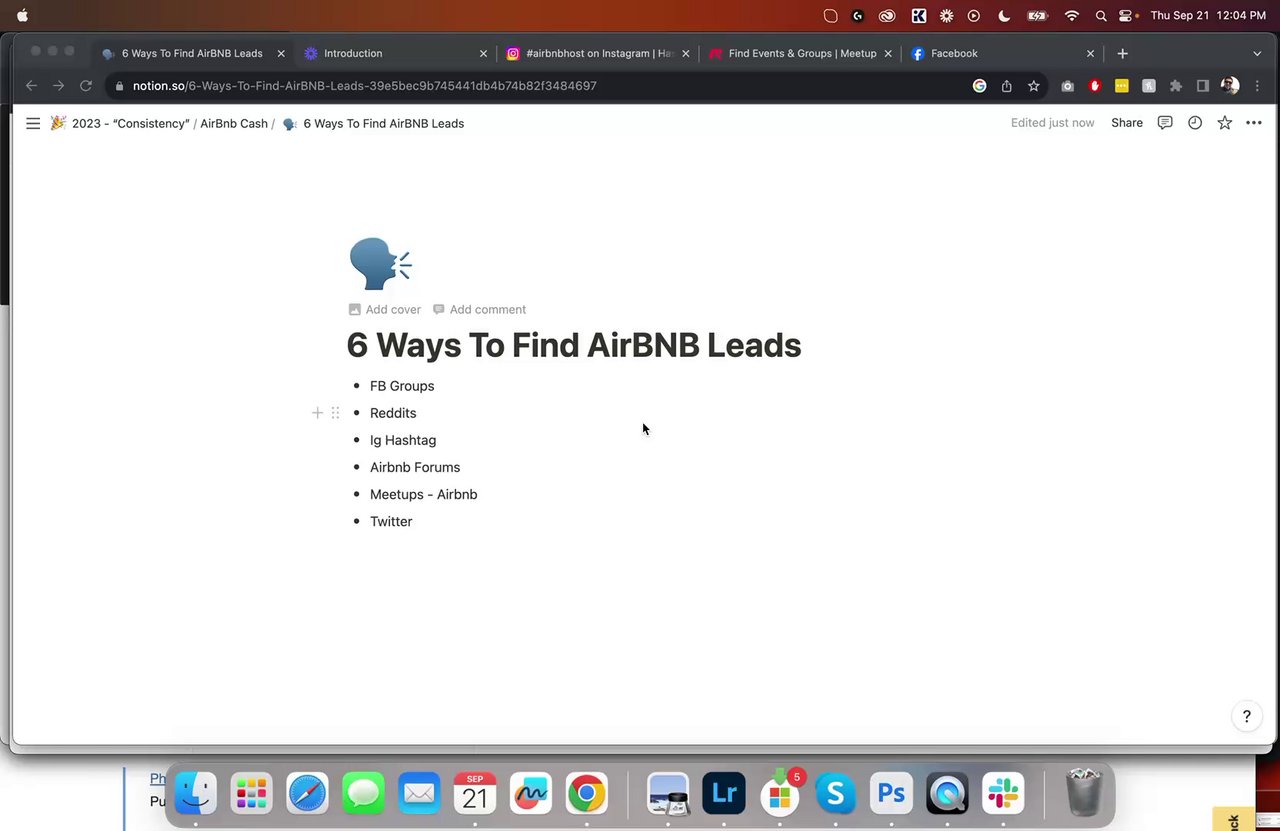The image size is (1280, 831).
Task: Click the drag handle beside Reddits
Action: 335,412
